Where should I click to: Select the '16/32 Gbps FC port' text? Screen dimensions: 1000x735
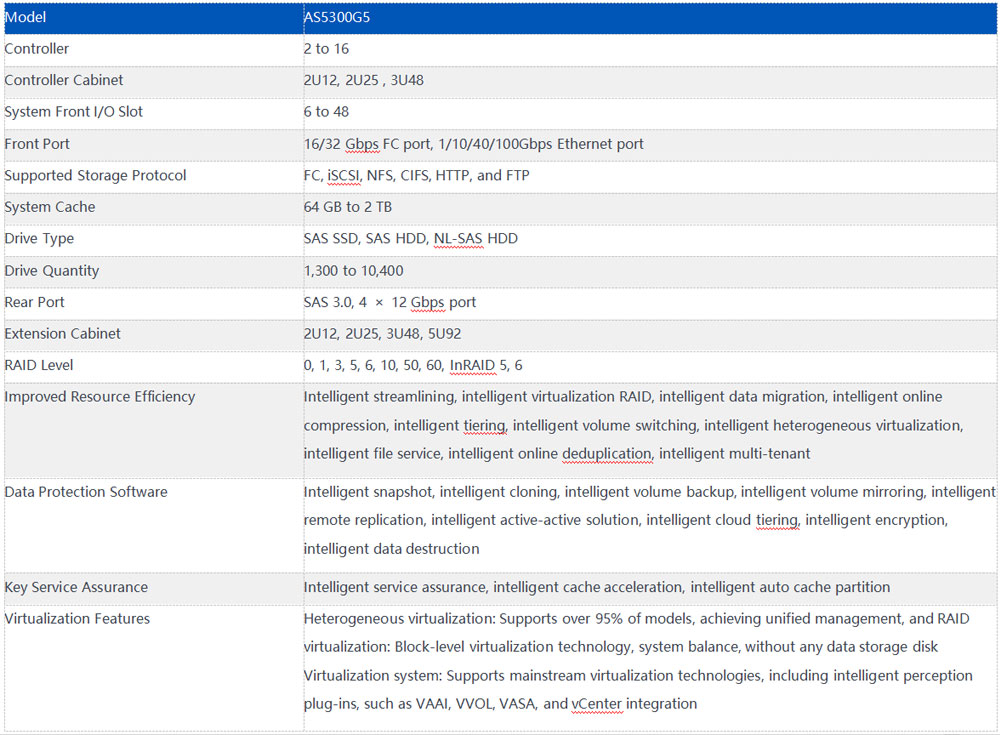367,144
